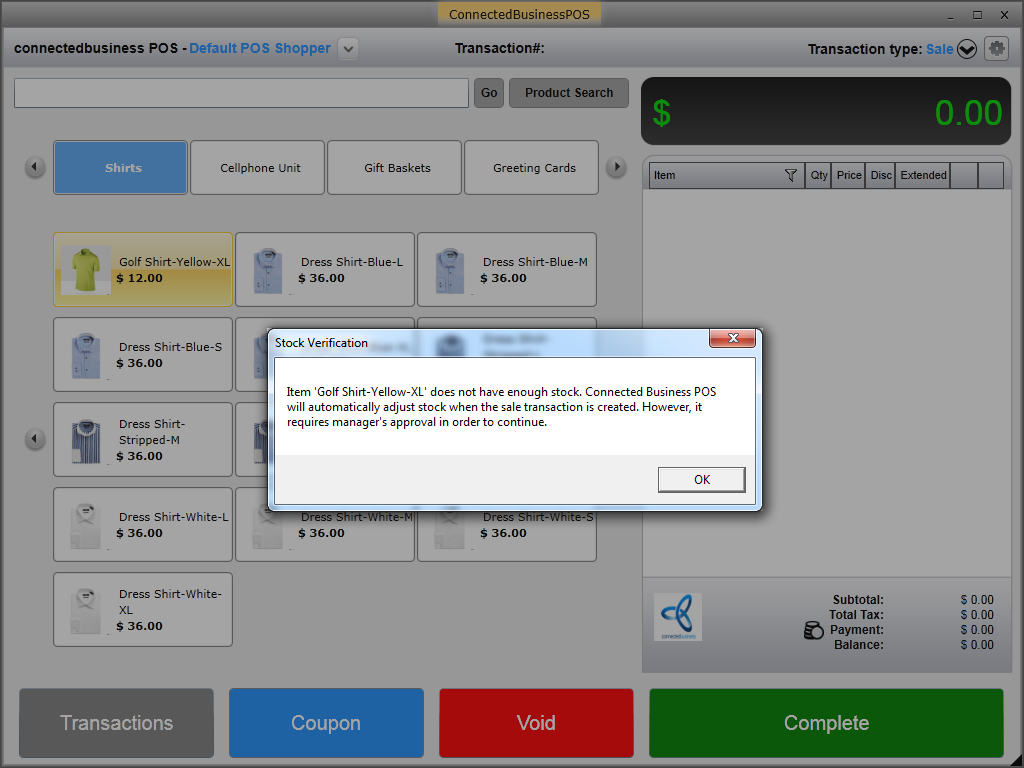
Task: Click the Coupon button
Action: click(x=326, y=723)
